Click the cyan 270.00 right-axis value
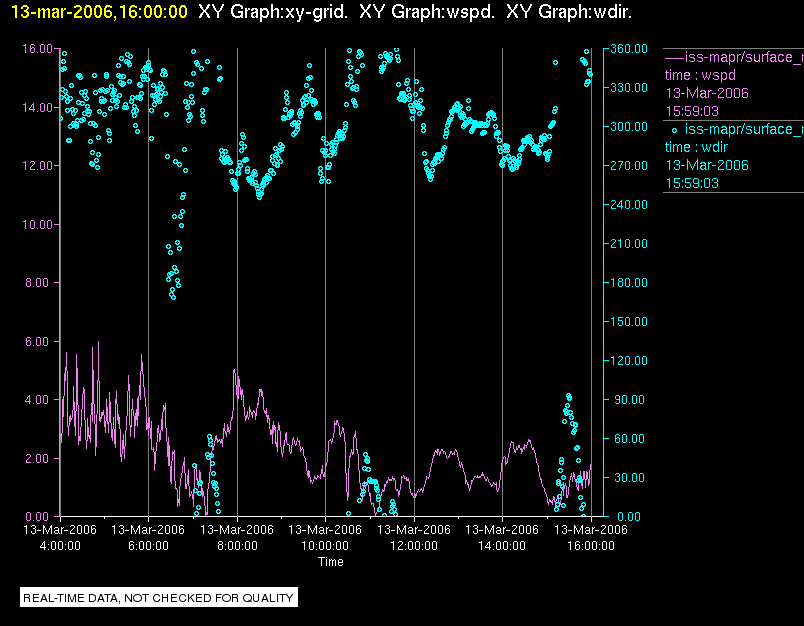The height and width of the screenshot is (626, 804). [629, 166]
